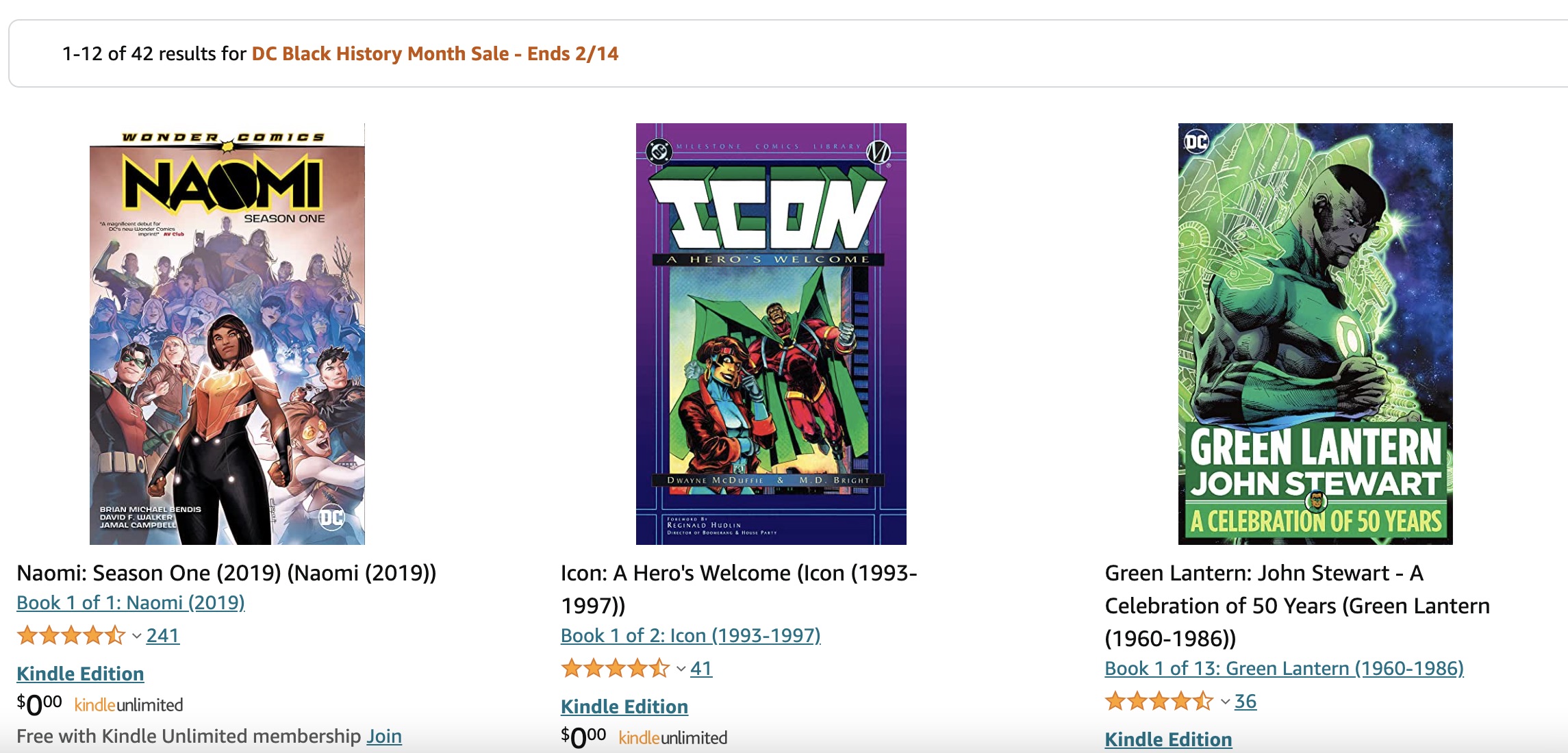Open the 36 reviews link
Image resolution: width=1568 pixels, height=753 pixels.
(x=1245, y=702)
